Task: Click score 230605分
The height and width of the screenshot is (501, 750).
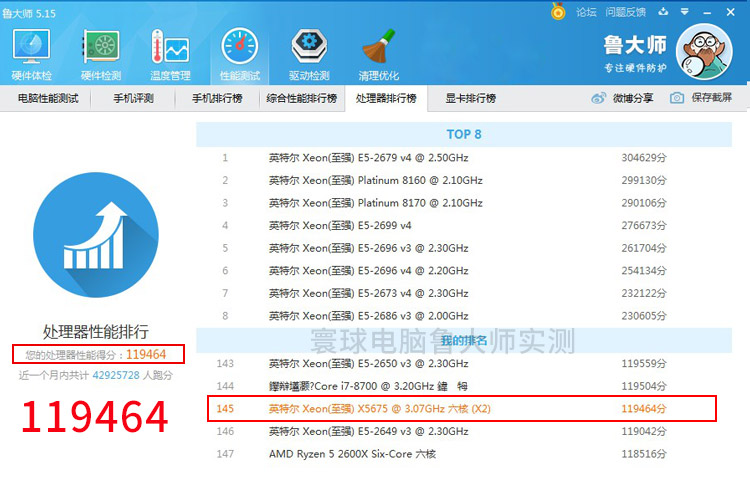Action: (644, 316)
